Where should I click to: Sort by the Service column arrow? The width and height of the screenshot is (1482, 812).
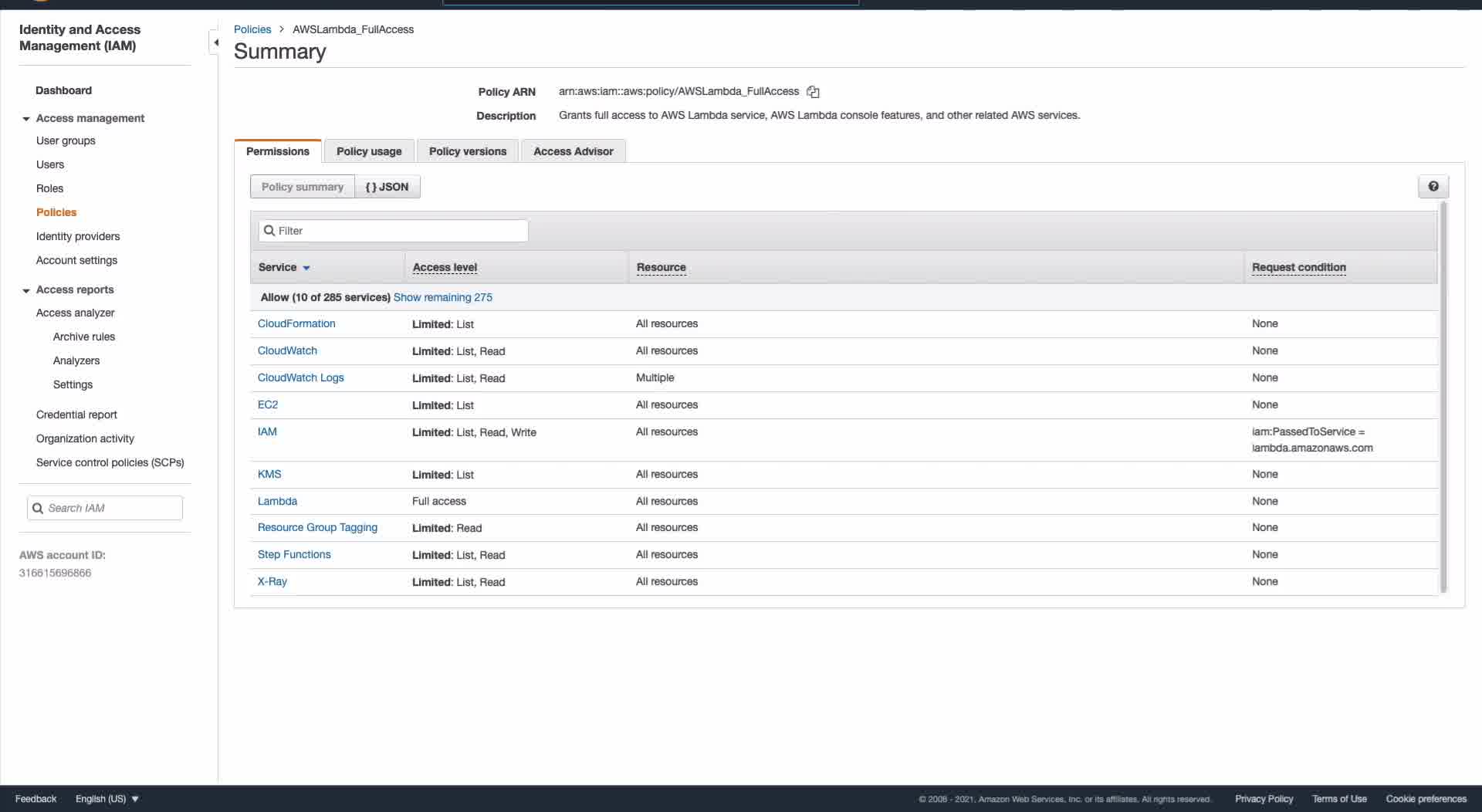(306, 268)
